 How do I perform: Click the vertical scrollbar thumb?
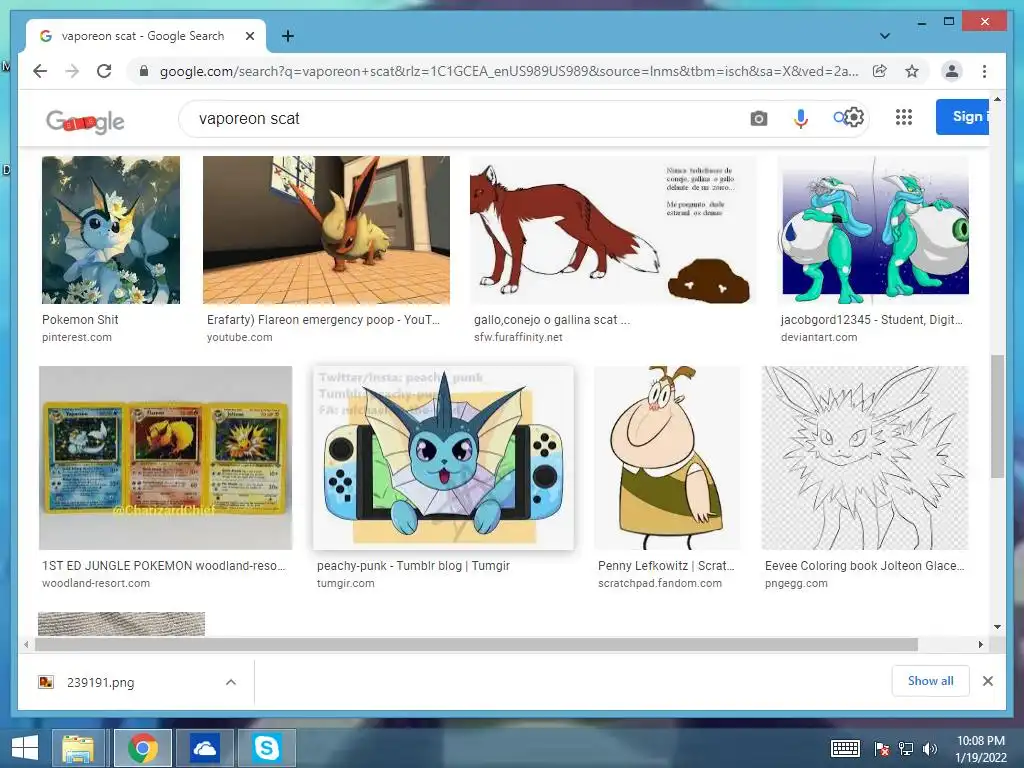tap(997, 417)
